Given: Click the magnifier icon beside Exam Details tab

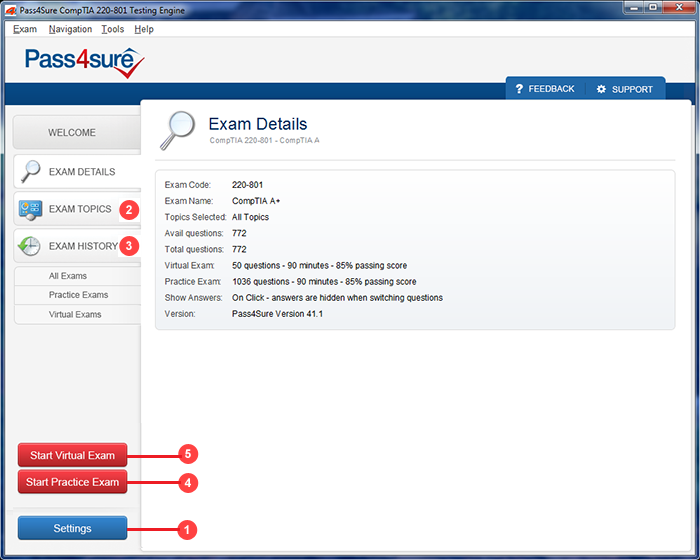Looking at the screenshot, I should point(30,171).
